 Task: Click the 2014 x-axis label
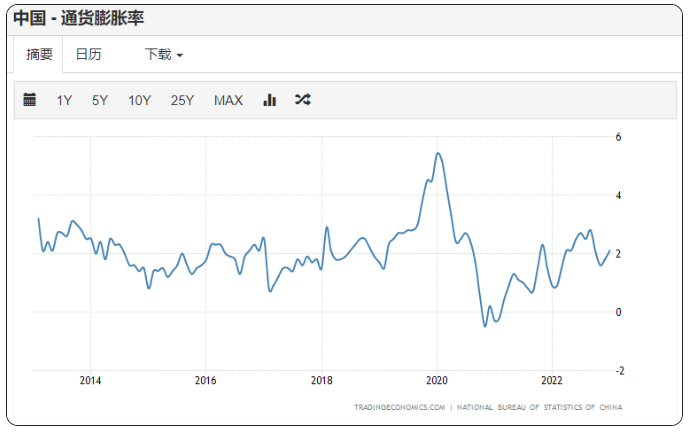pos(90,380)
